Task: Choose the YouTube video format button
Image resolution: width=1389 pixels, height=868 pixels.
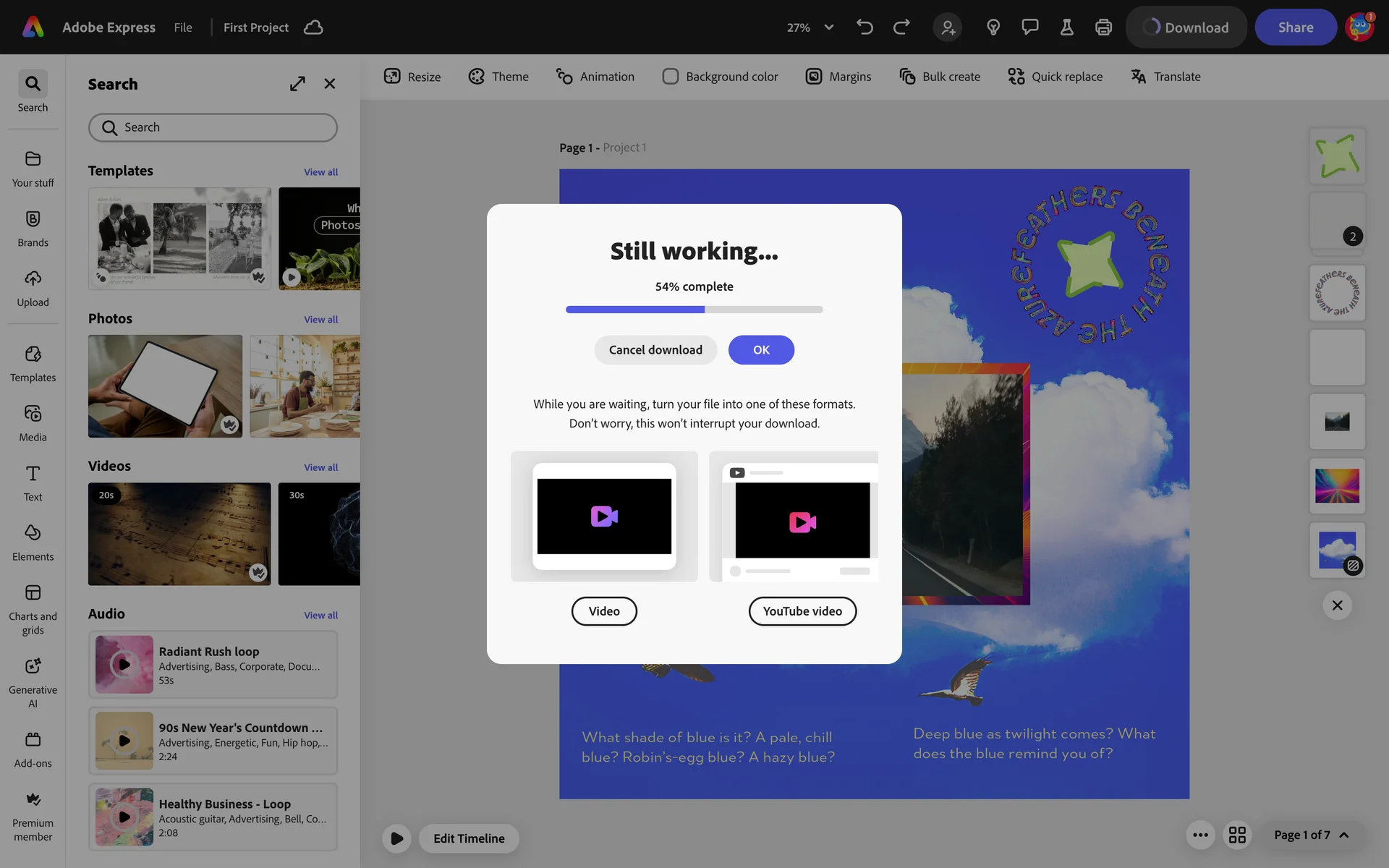Action: tap(802, 611)
